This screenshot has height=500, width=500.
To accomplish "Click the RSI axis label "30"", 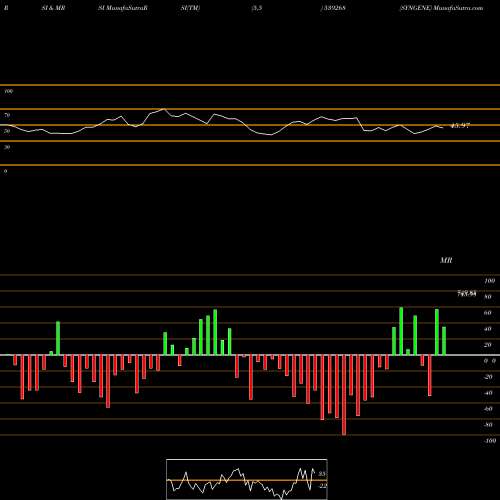I will 7,147.
